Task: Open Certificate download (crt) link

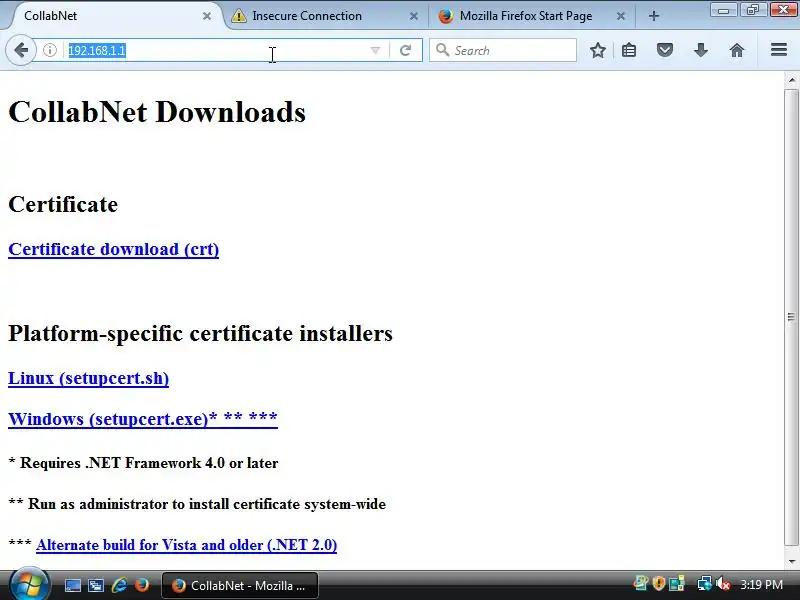Action: click(x=114, y=249)
